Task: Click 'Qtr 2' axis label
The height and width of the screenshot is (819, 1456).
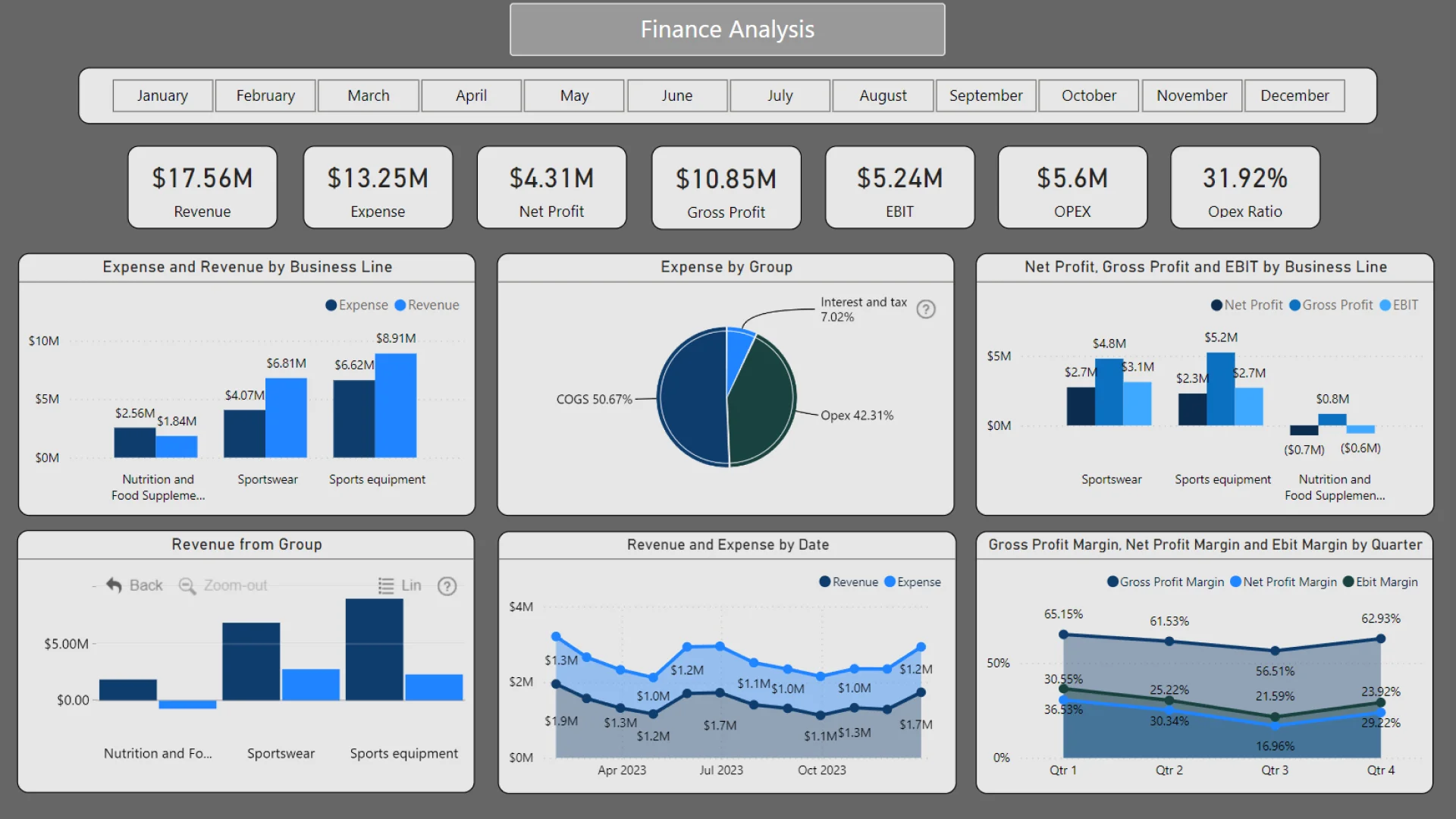Action: click(1169, 770)
